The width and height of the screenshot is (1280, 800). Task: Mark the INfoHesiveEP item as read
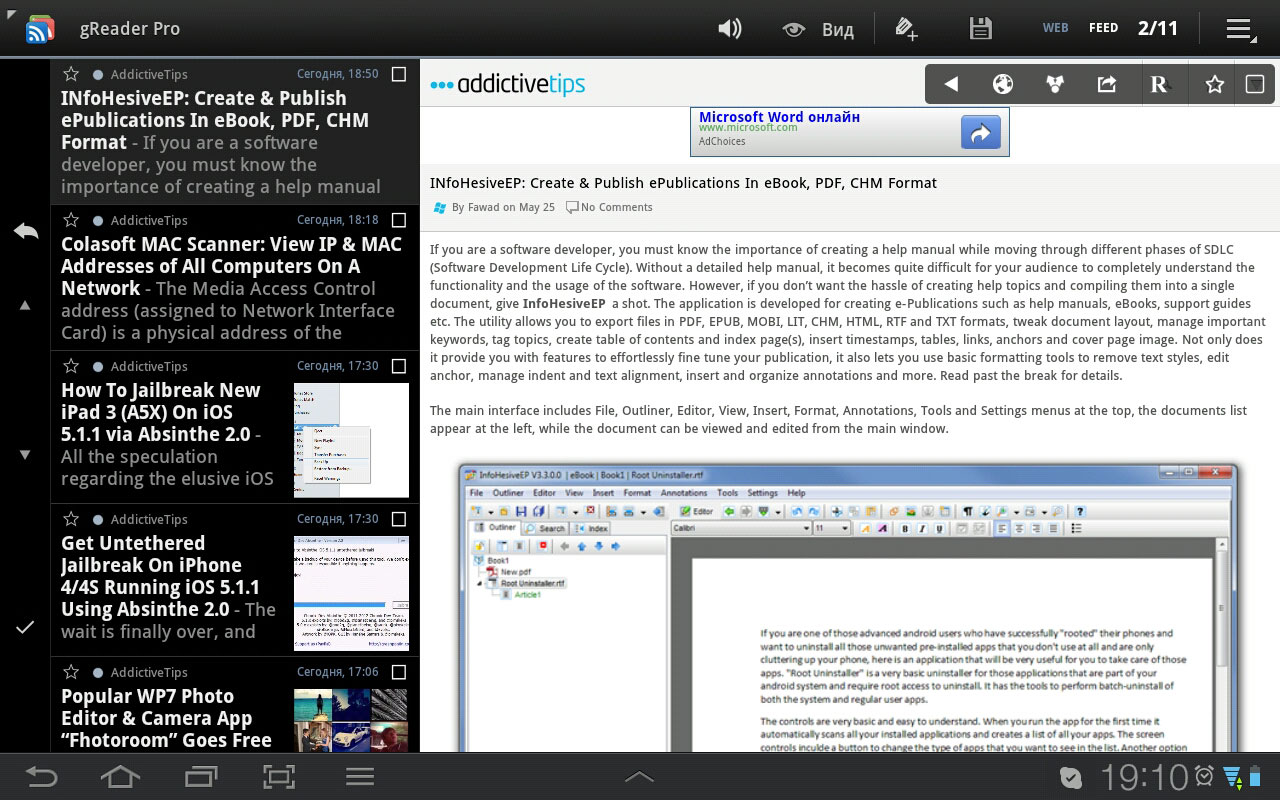pyautogui.click(x=399, y=74)
